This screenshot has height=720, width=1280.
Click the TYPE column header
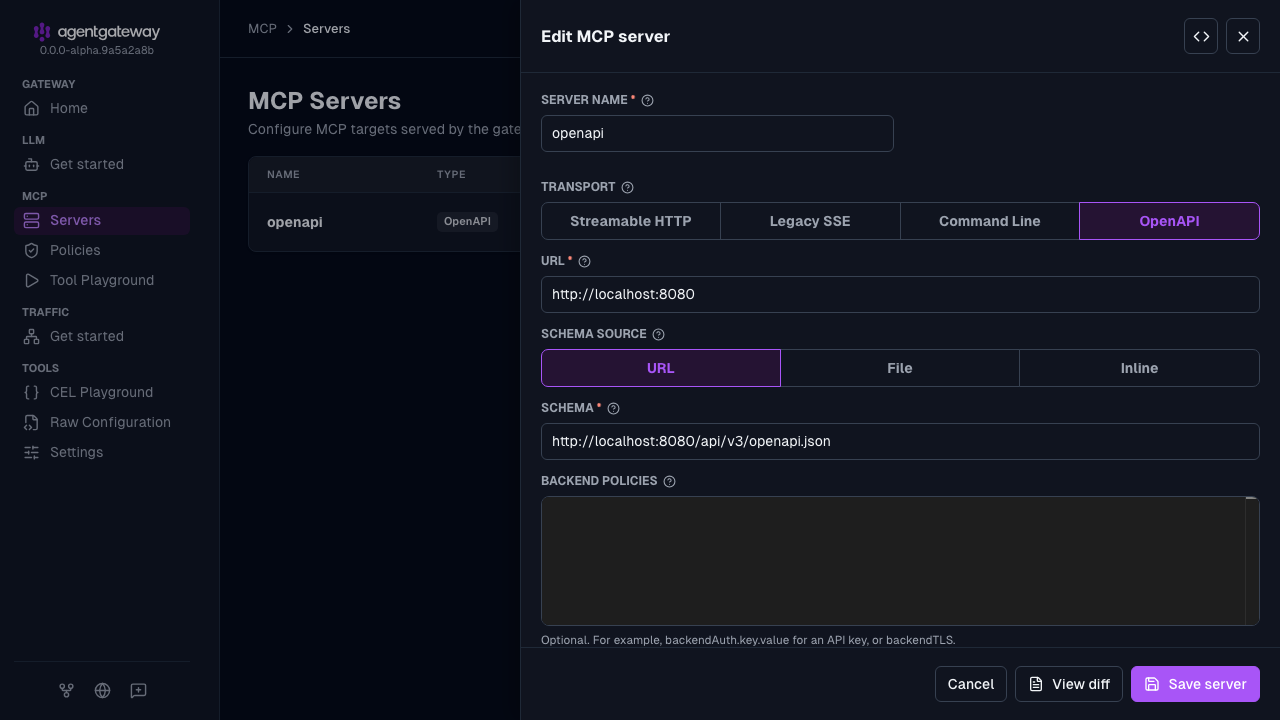pos(451,175)
